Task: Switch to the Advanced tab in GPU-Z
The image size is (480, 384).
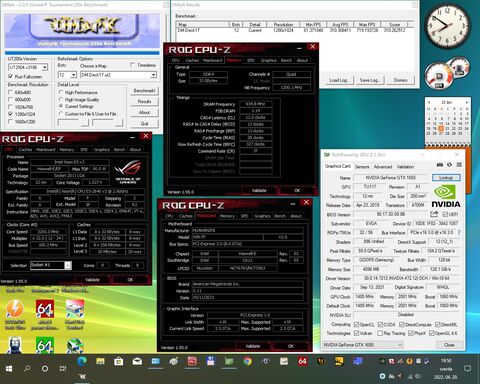Action: tap(383, 167)
